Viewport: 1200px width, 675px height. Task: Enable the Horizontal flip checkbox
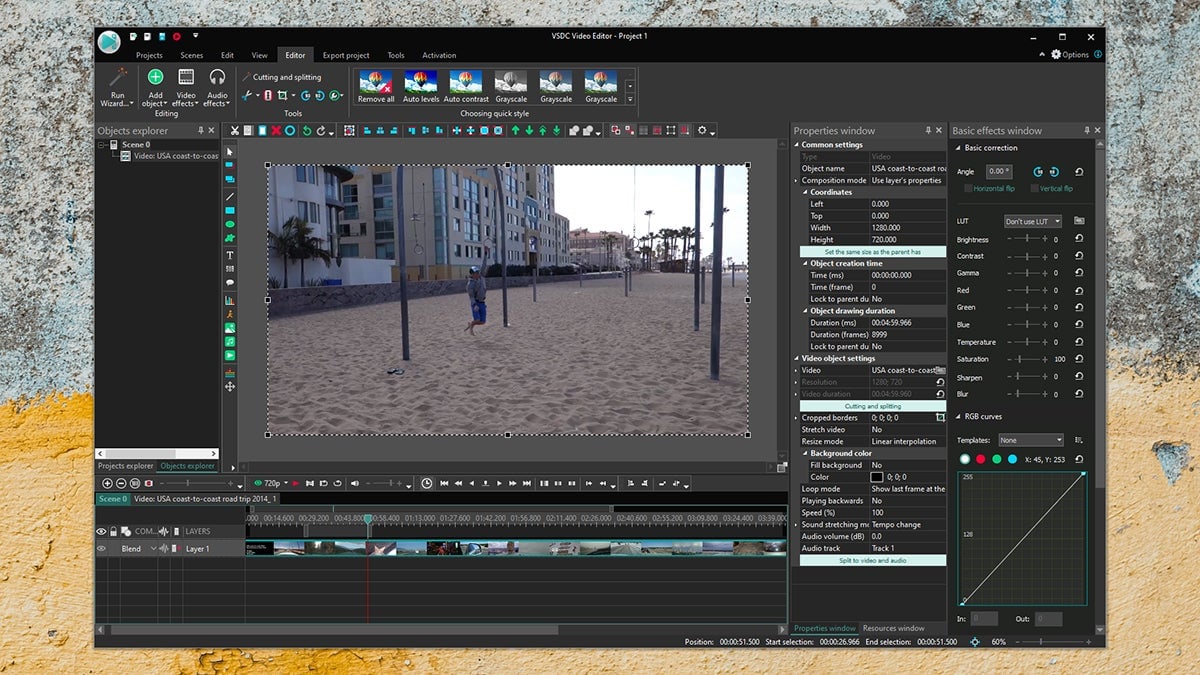tap(968, 189)
